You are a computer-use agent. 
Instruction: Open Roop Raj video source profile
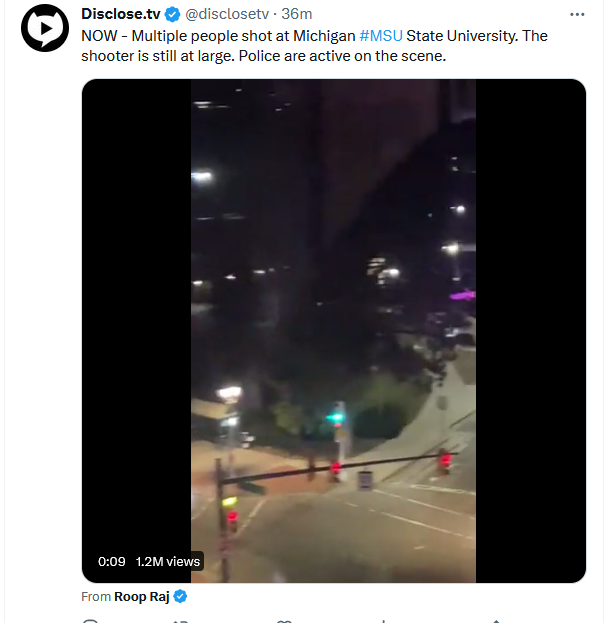(141, 596)
